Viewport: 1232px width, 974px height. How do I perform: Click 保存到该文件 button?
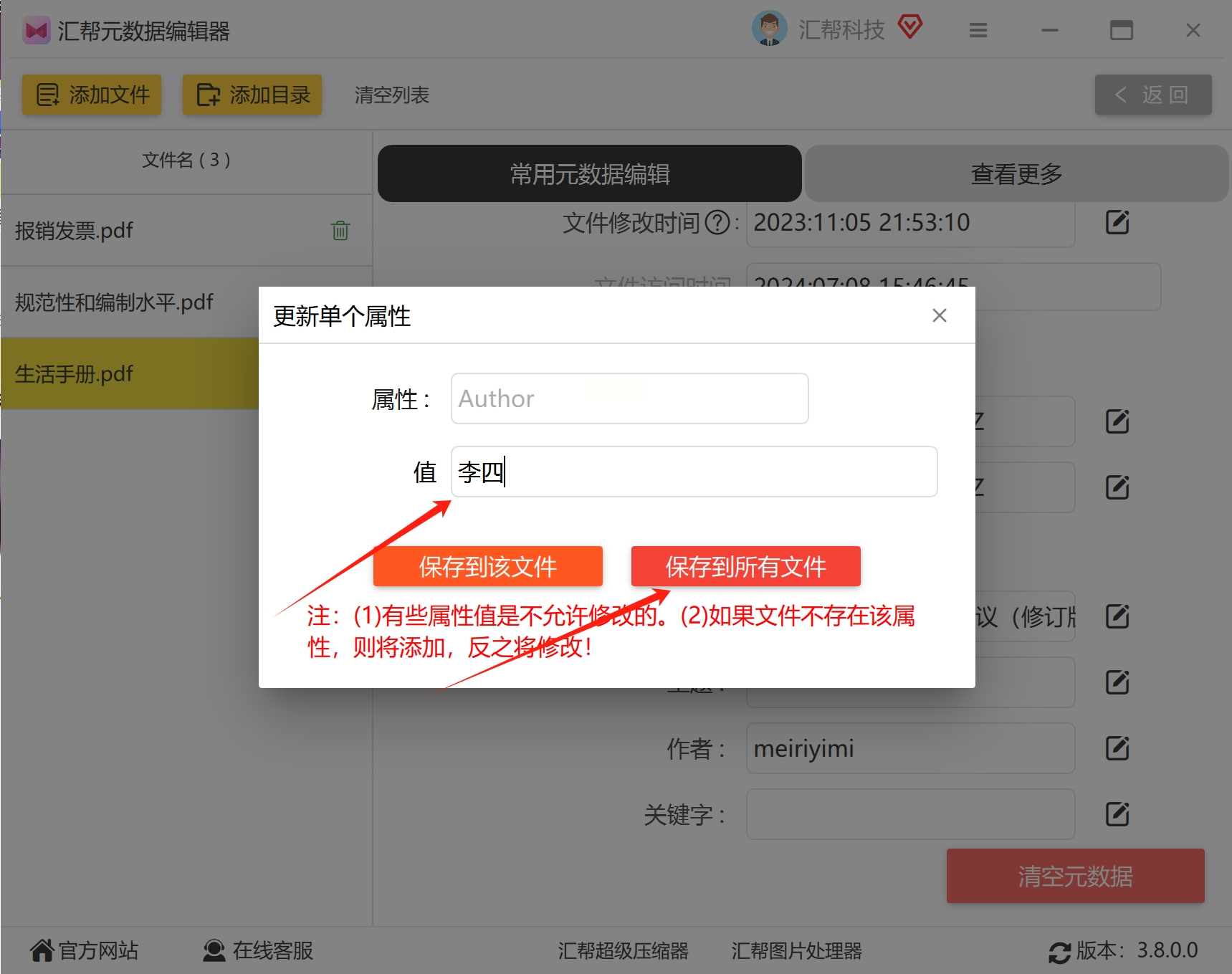(488, 566)
